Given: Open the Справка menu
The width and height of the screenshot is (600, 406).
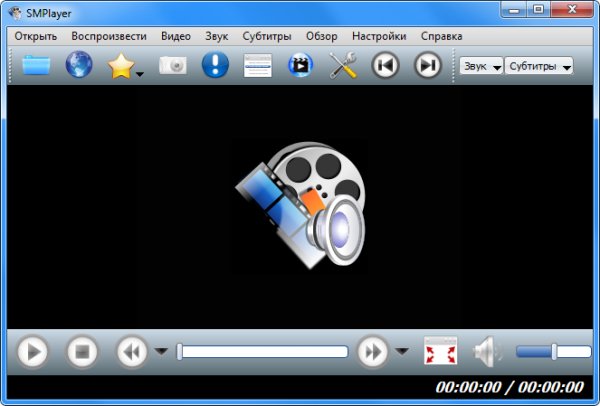Looking at the screenshot, I should (442, 36).
